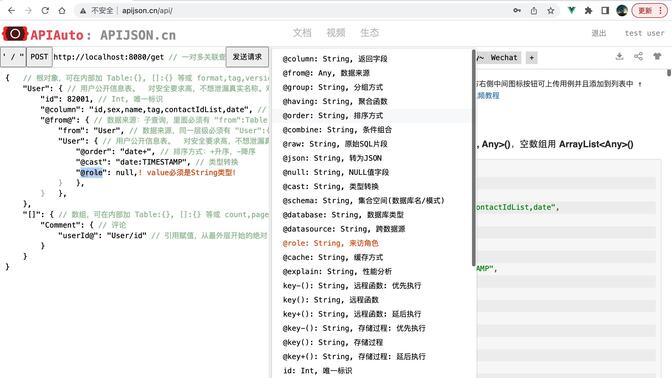The height and width of the screenshot is (378, 672).
Task: Pick the @null suggestion
Action: [x=371, y=172]
